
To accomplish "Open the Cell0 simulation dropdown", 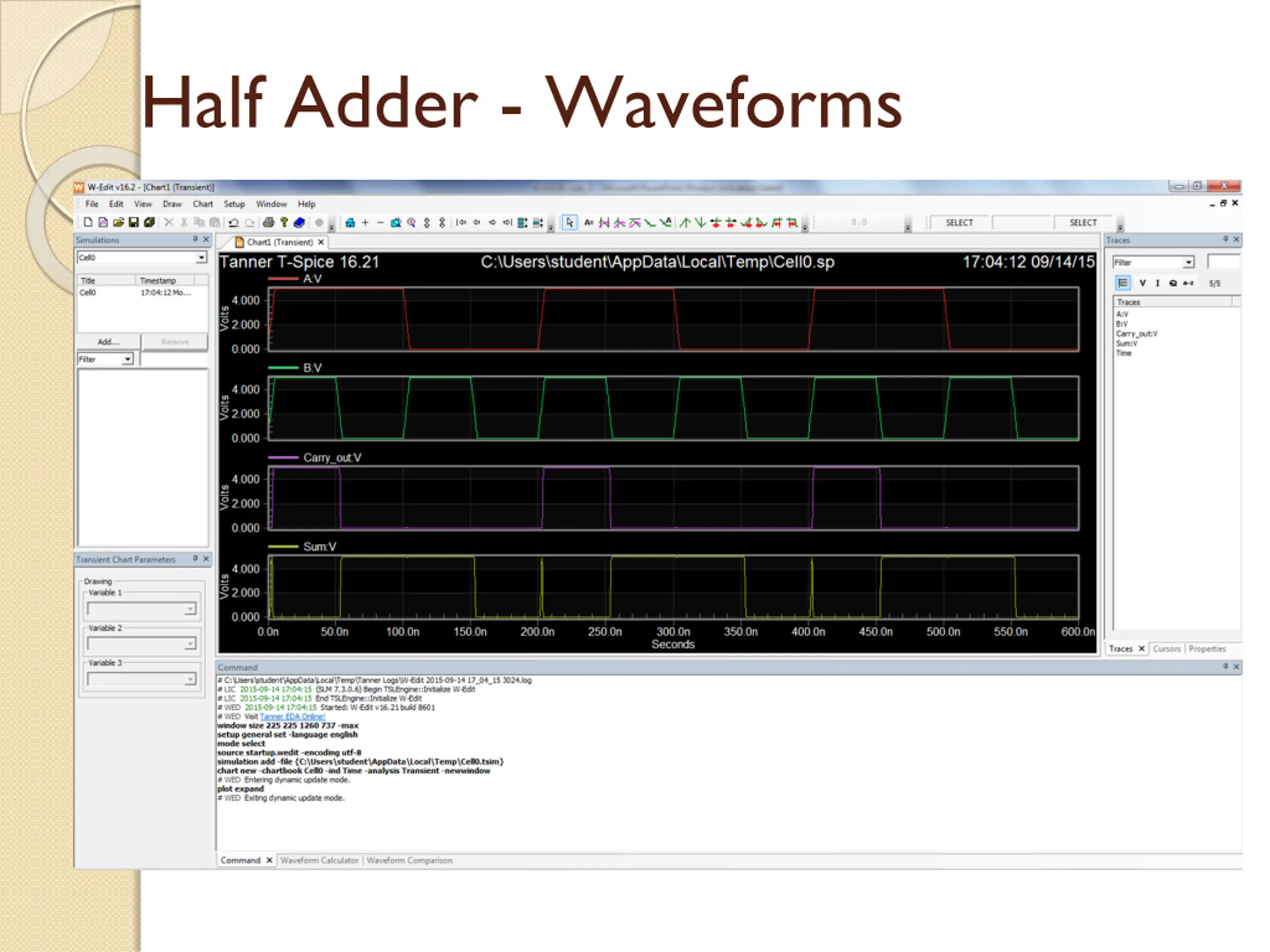I will (201, 258).
